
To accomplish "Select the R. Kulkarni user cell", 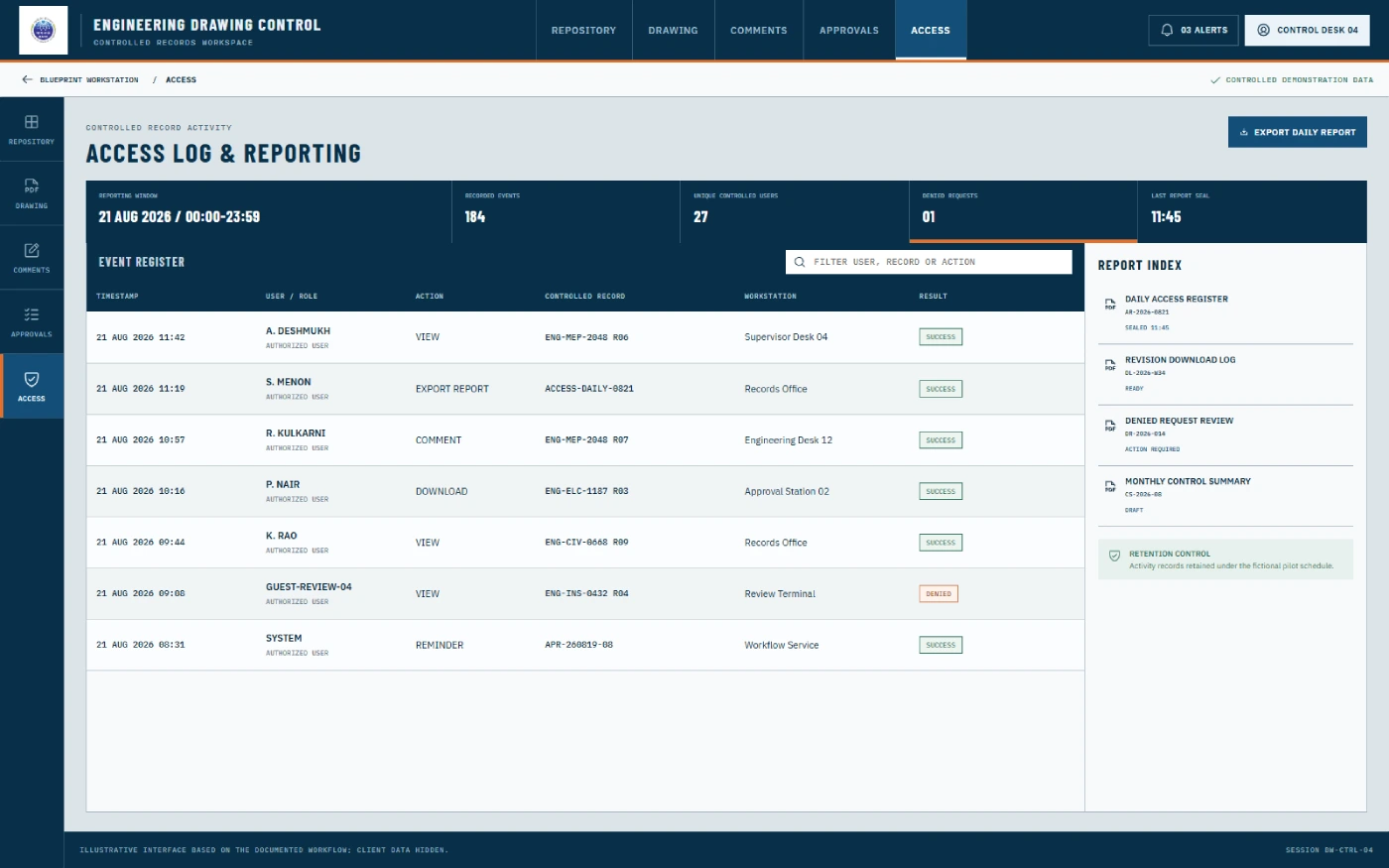I will click(298, 439).
